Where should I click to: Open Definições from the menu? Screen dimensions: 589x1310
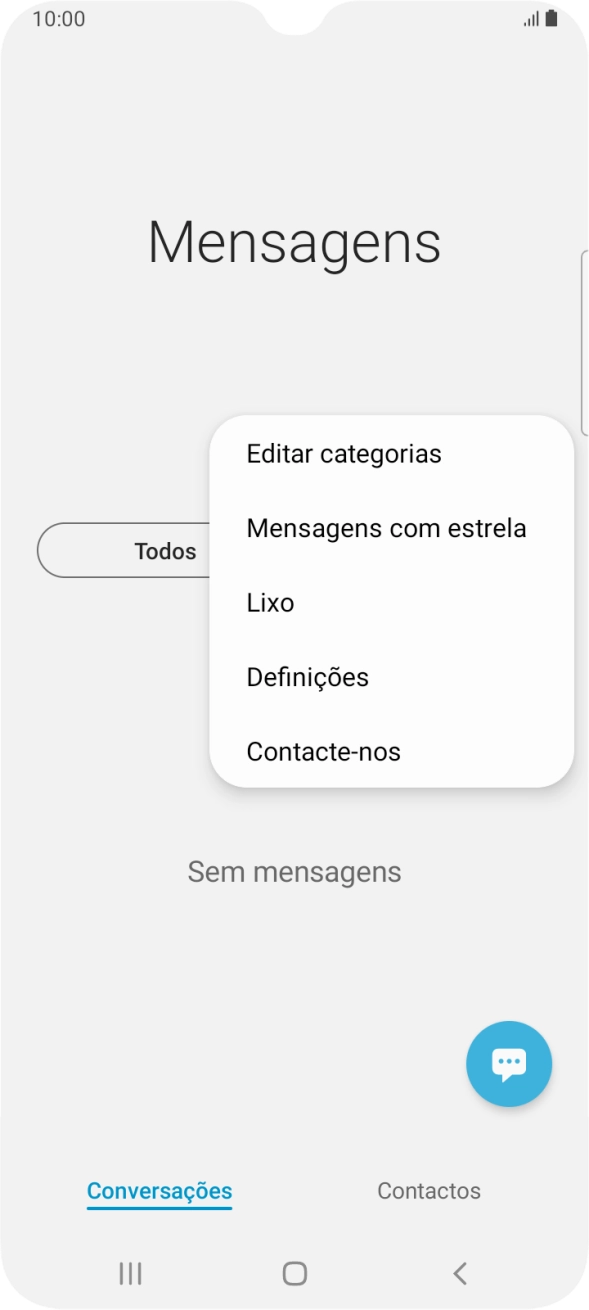[x=307, y=677]
